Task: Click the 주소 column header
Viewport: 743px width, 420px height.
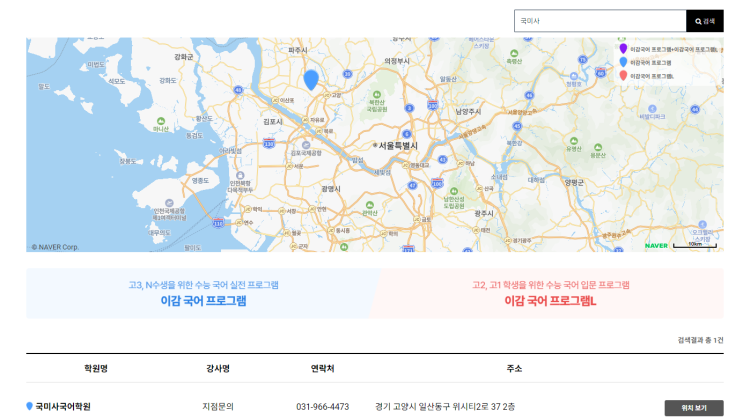Action: tap(514, 368)
